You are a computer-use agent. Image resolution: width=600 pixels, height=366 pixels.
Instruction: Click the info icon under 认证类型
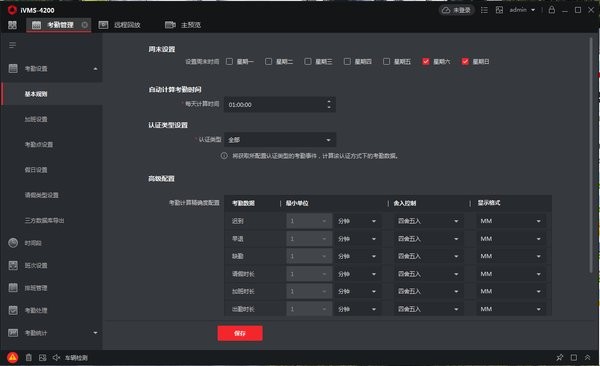[x=224, y=156]
